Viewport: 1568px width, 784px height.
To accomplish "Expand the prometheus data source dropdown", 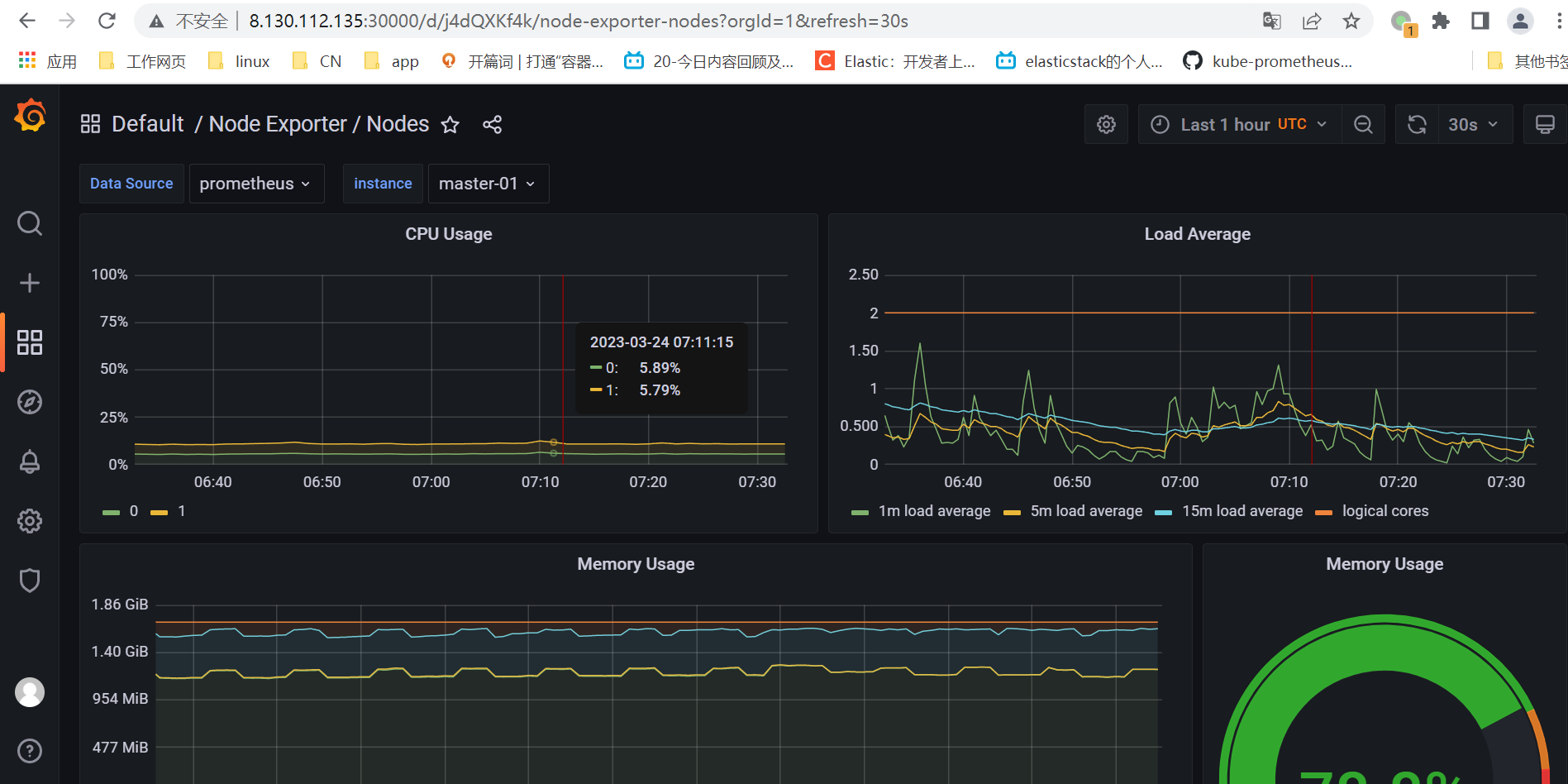I will (256, 184).
